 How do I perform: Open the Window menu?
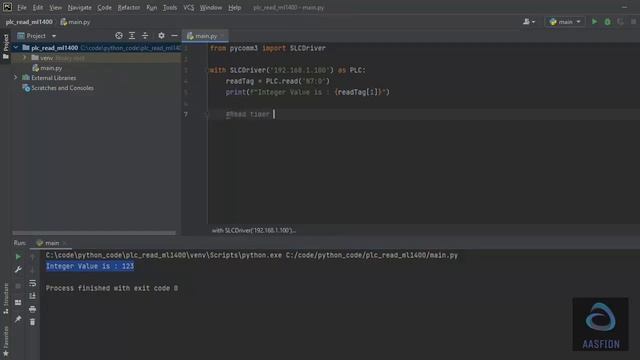click(211, 7)
